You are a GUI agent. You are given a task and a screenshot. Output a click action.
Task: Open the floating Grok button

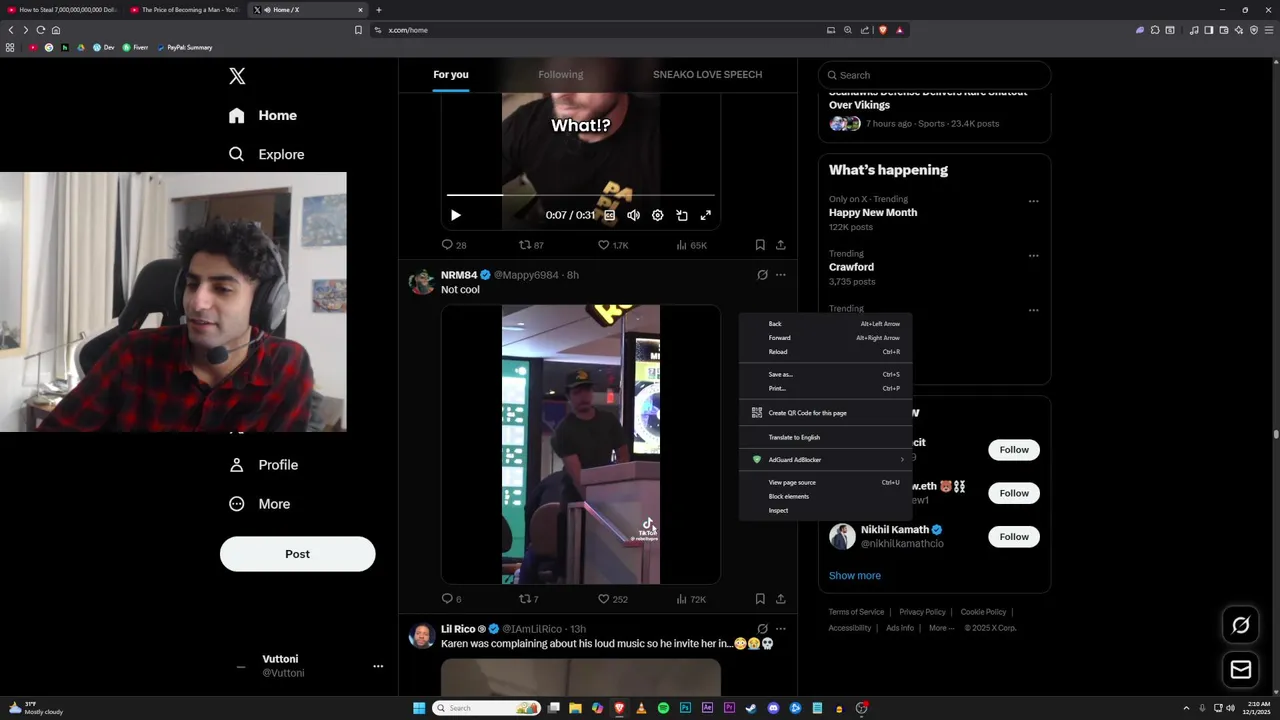(x=1241, y=625)
